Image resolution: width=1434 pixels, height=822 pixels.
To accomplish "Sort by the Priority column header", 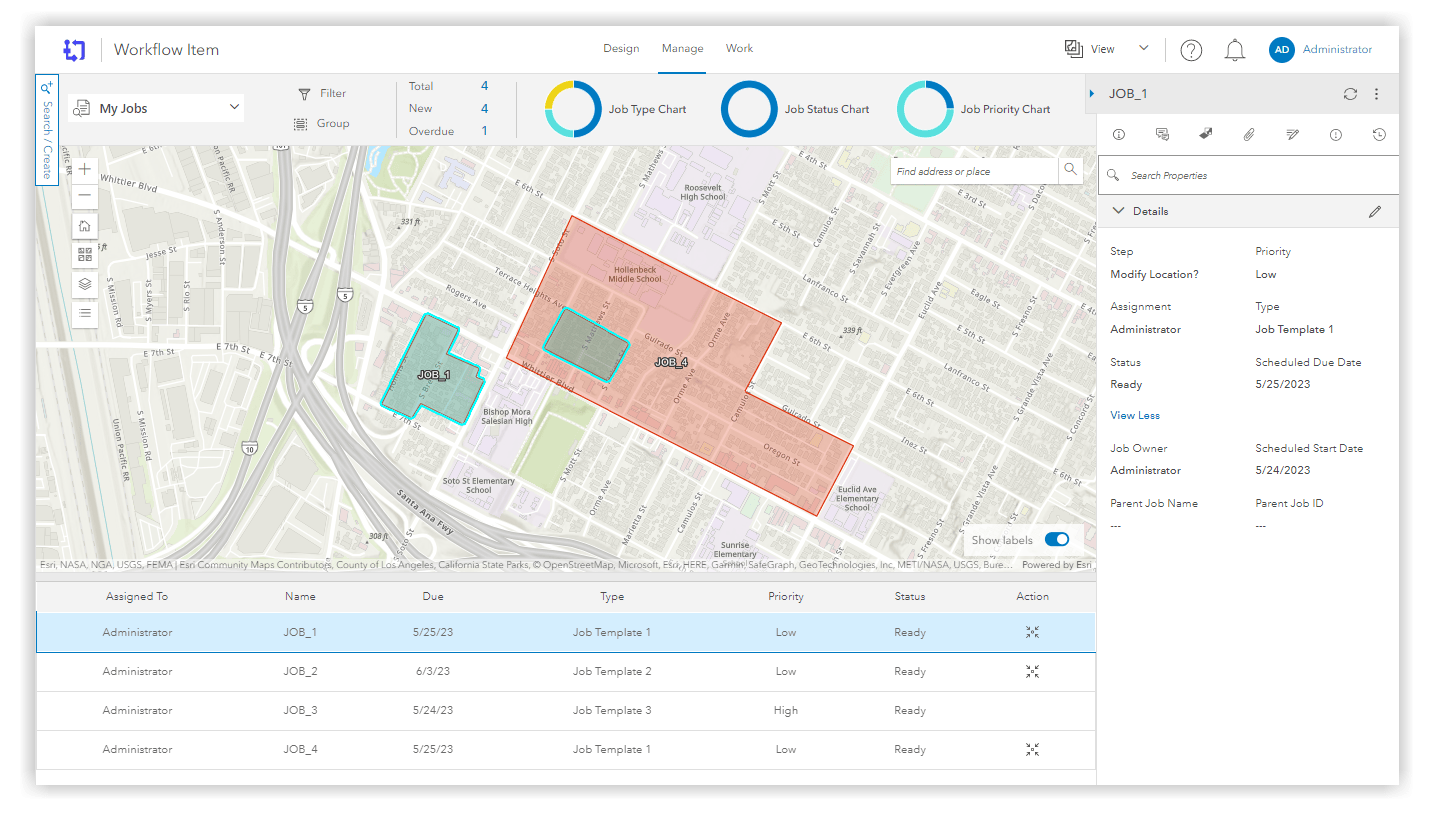I will [786, 597].
